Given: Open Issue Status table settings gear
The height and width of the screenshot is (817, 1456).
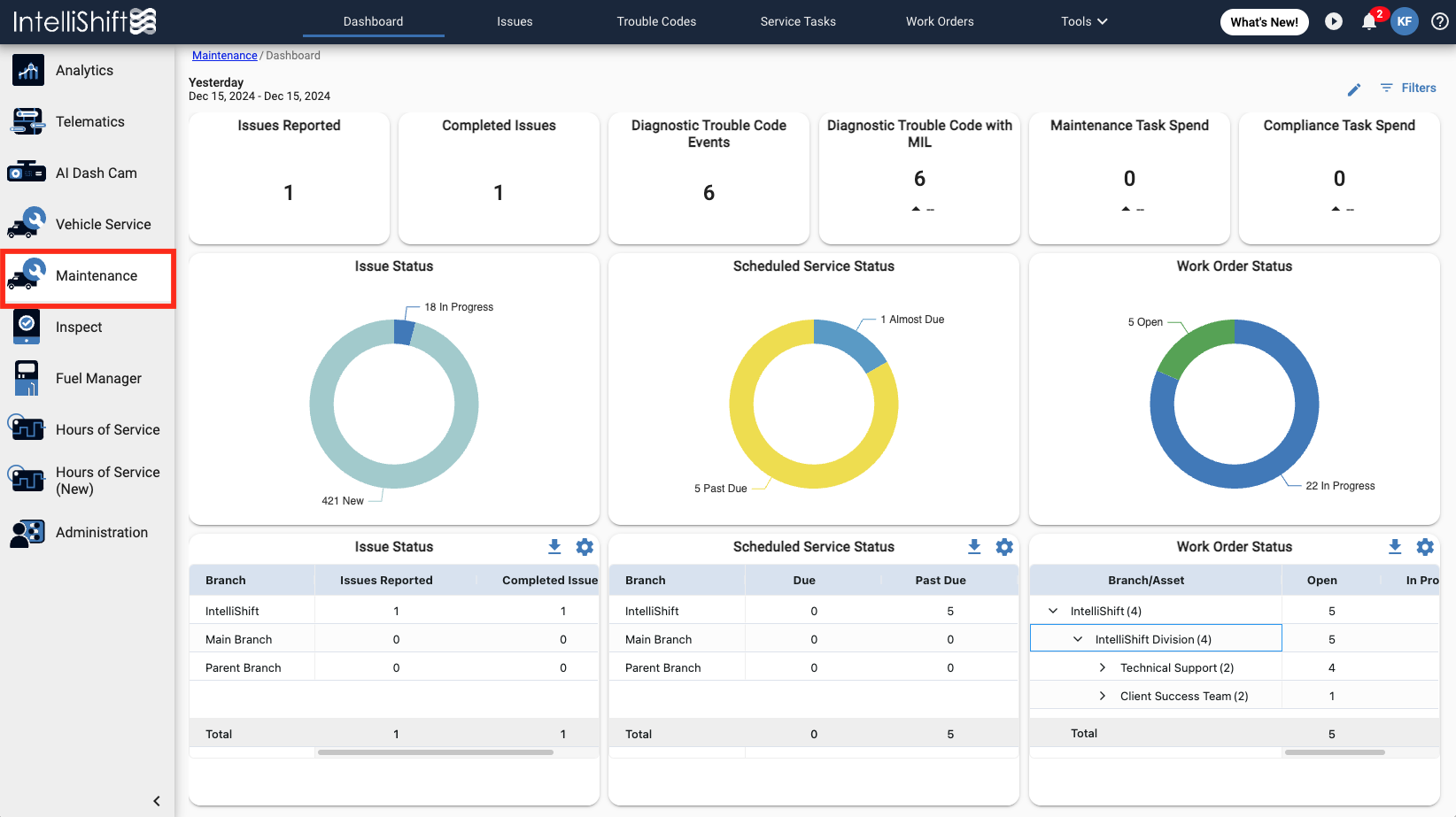Looking at the screenshot, I should pos(585,547).
